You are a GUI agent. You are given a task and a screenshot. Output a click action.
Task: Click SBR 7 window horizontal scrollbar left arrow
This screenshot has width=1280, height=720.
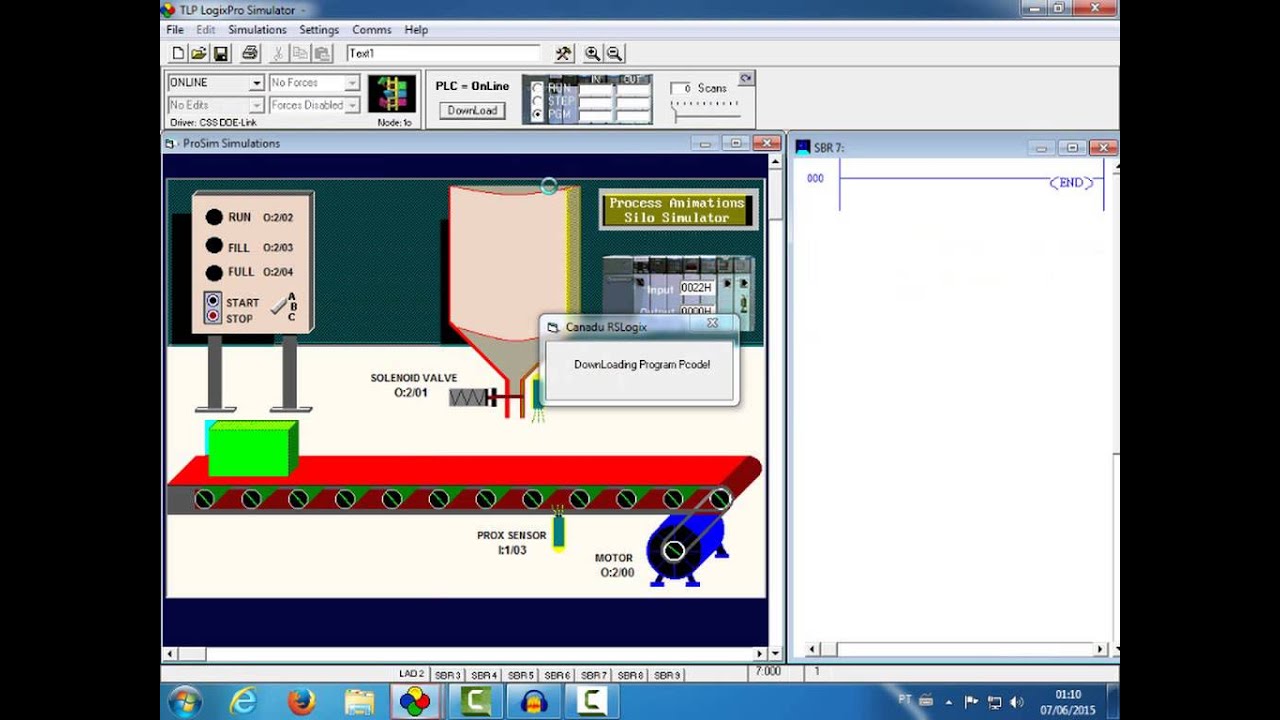pos(812,650)
